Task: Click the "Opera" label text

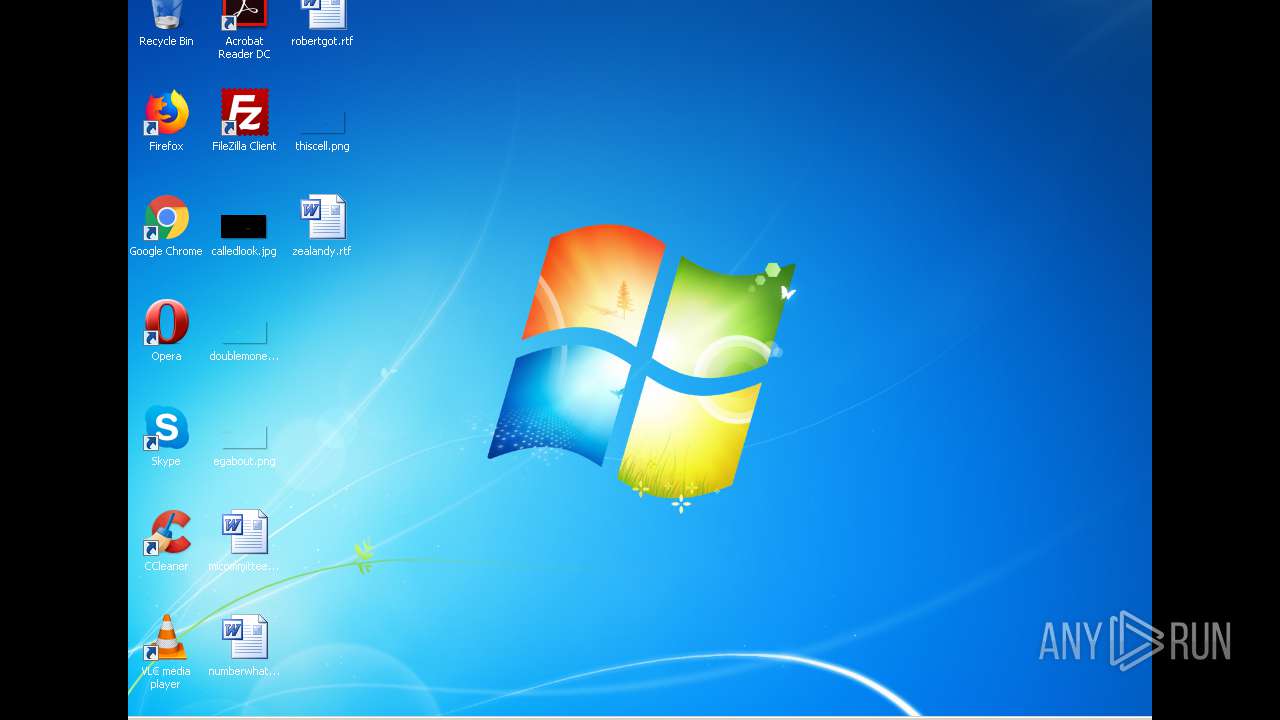Action: pyautogui.click(x=166, y=356)
